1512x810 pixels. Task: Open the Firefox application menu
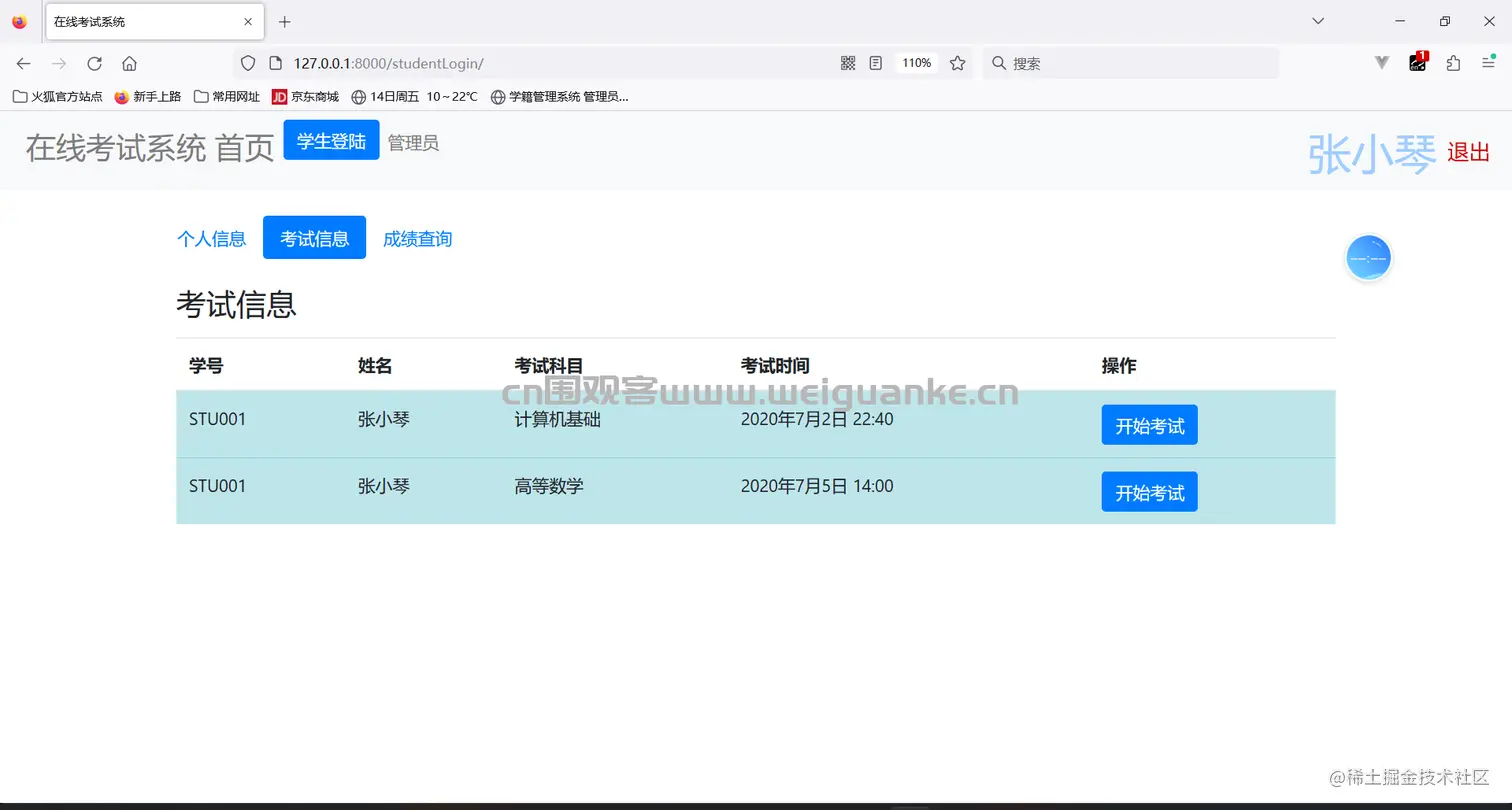click(1488, 63)
